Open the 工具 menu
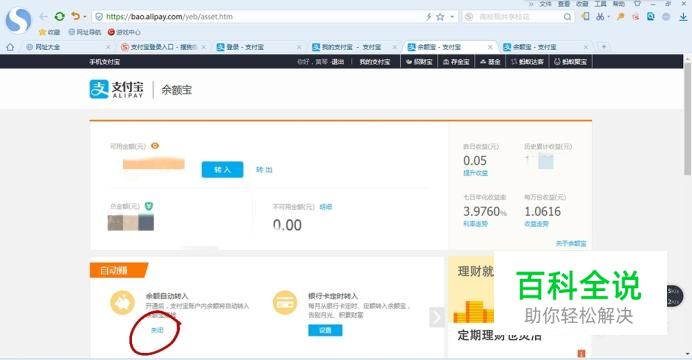Screen dimensions: 692x360 (600, 4)
